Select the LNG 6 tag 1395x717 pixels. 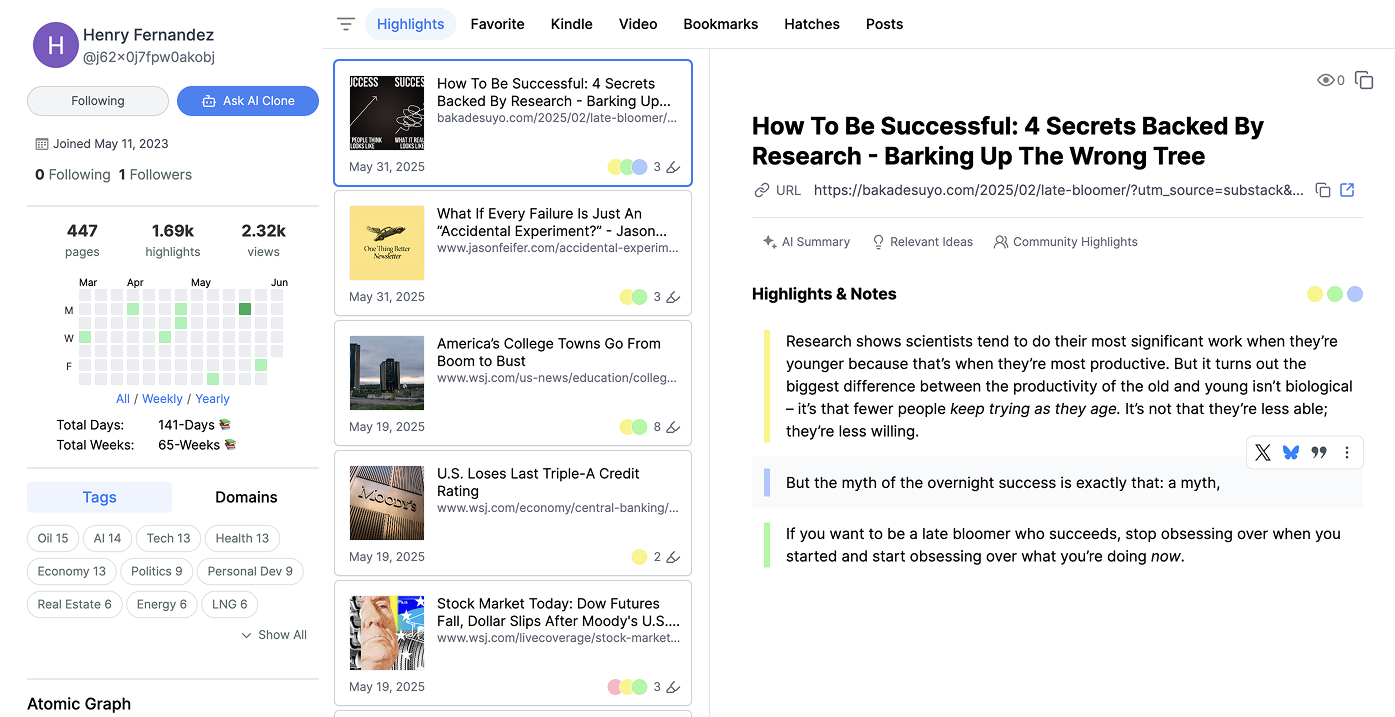click(x=230, y=604)
